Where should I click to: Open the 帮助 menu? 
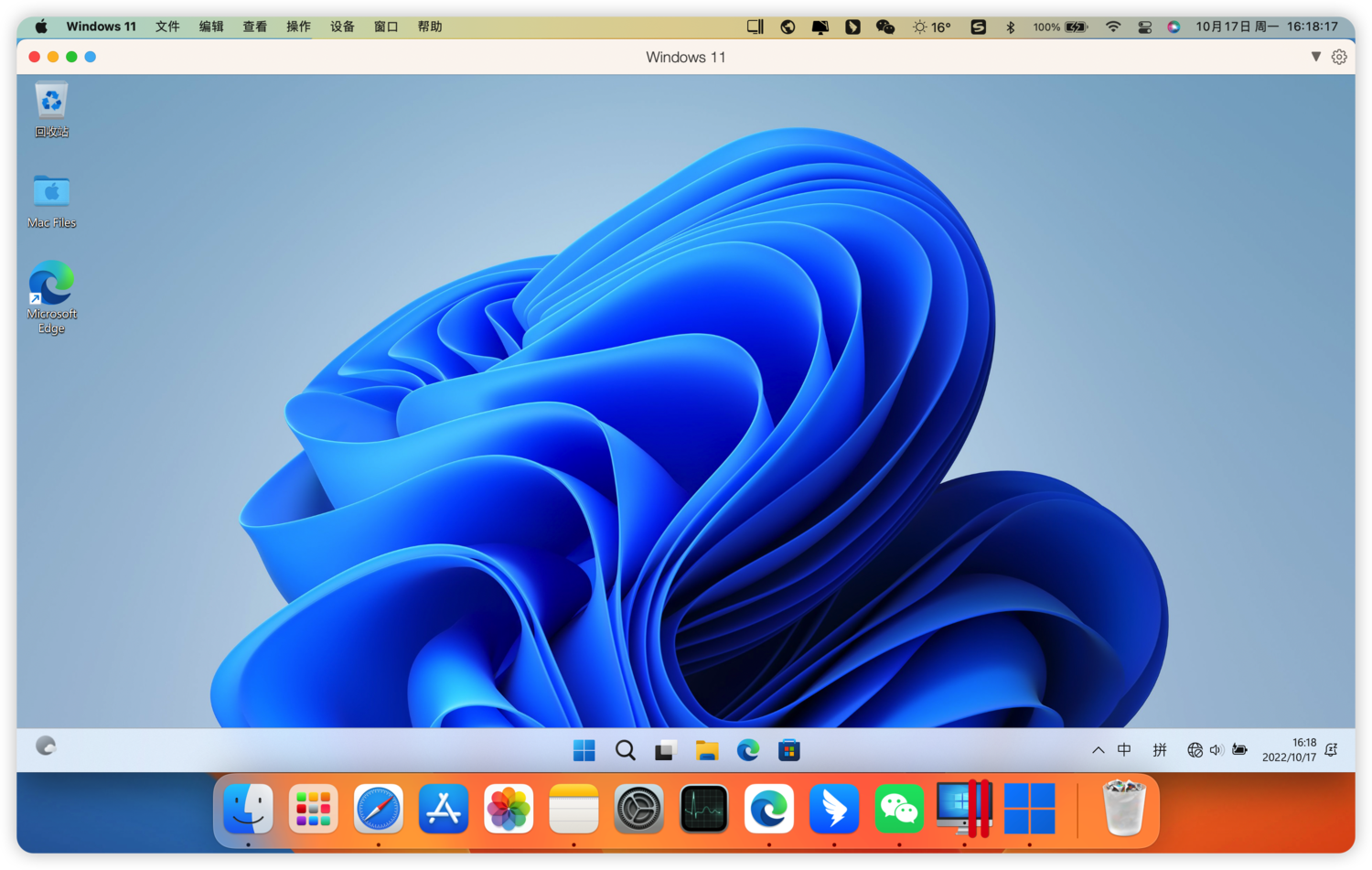[430, 27]
